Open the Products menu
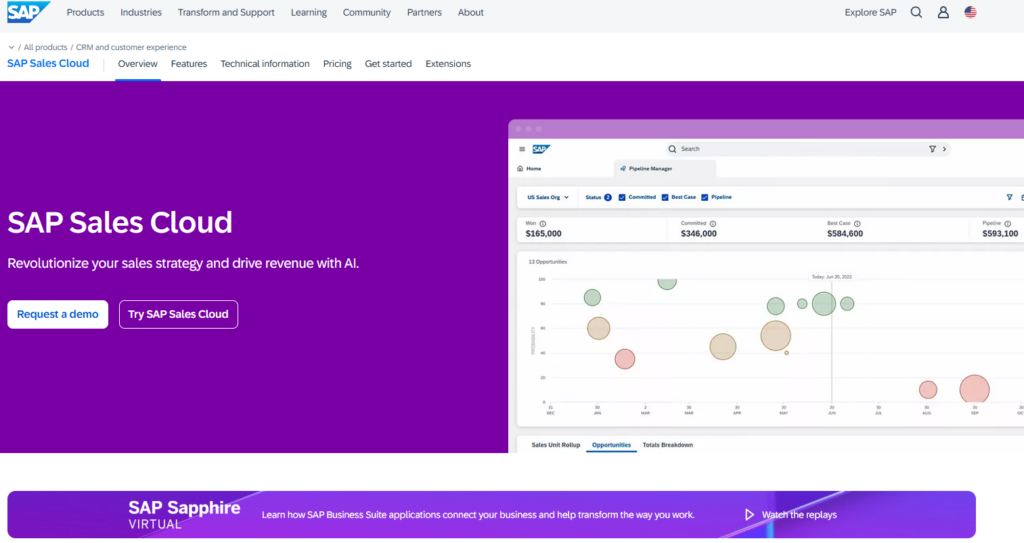The height and width of the screenshot is (543, 1024). pyautogui.click(x=85, y=12)
